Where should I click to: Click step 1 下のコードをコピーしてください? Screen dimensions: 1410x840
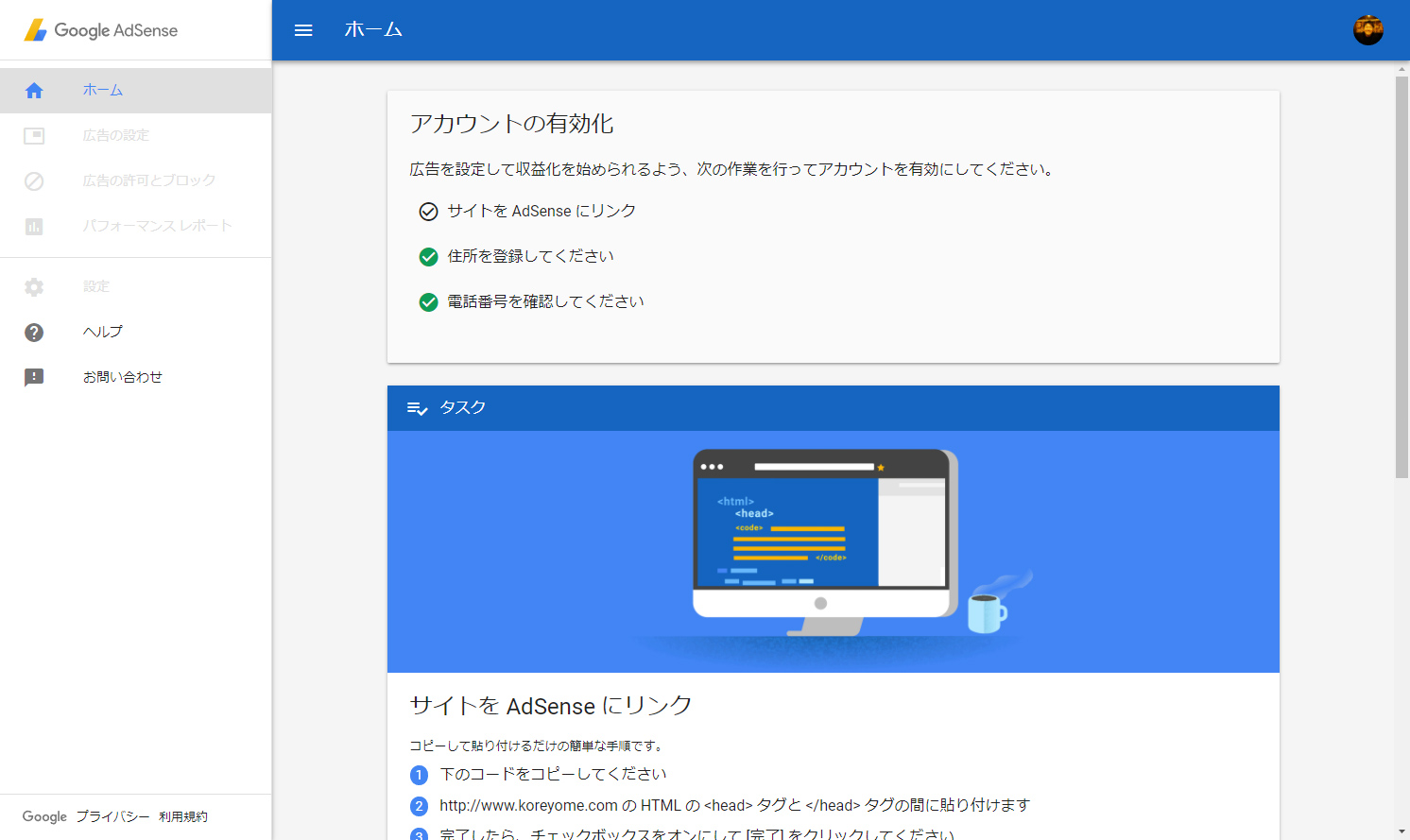(553, 774)
